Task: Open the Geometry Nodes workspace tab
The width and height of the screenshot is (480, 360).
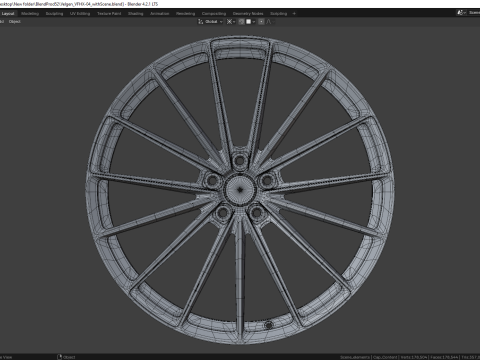Action: (x=248, y=14)
